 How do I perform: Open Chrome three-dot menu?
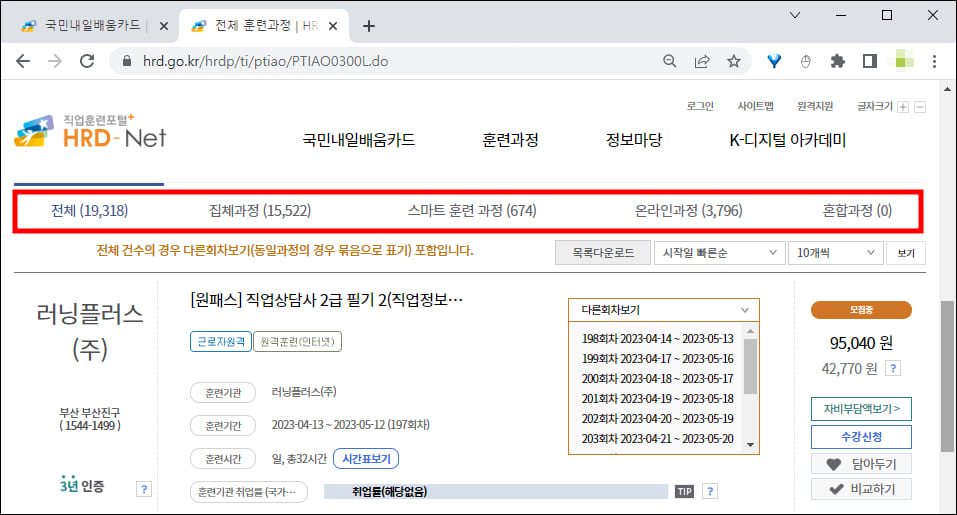coord(934,61)
